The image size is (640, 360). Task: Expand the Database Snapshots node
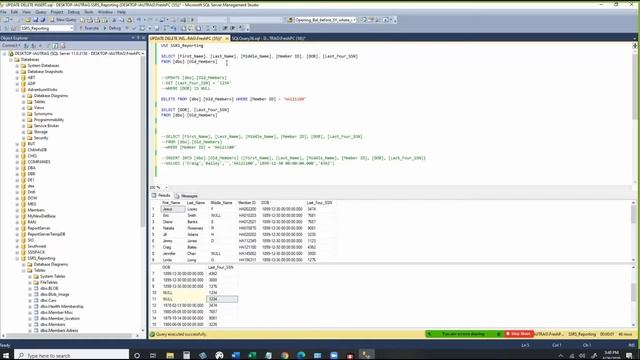point(17,72)
